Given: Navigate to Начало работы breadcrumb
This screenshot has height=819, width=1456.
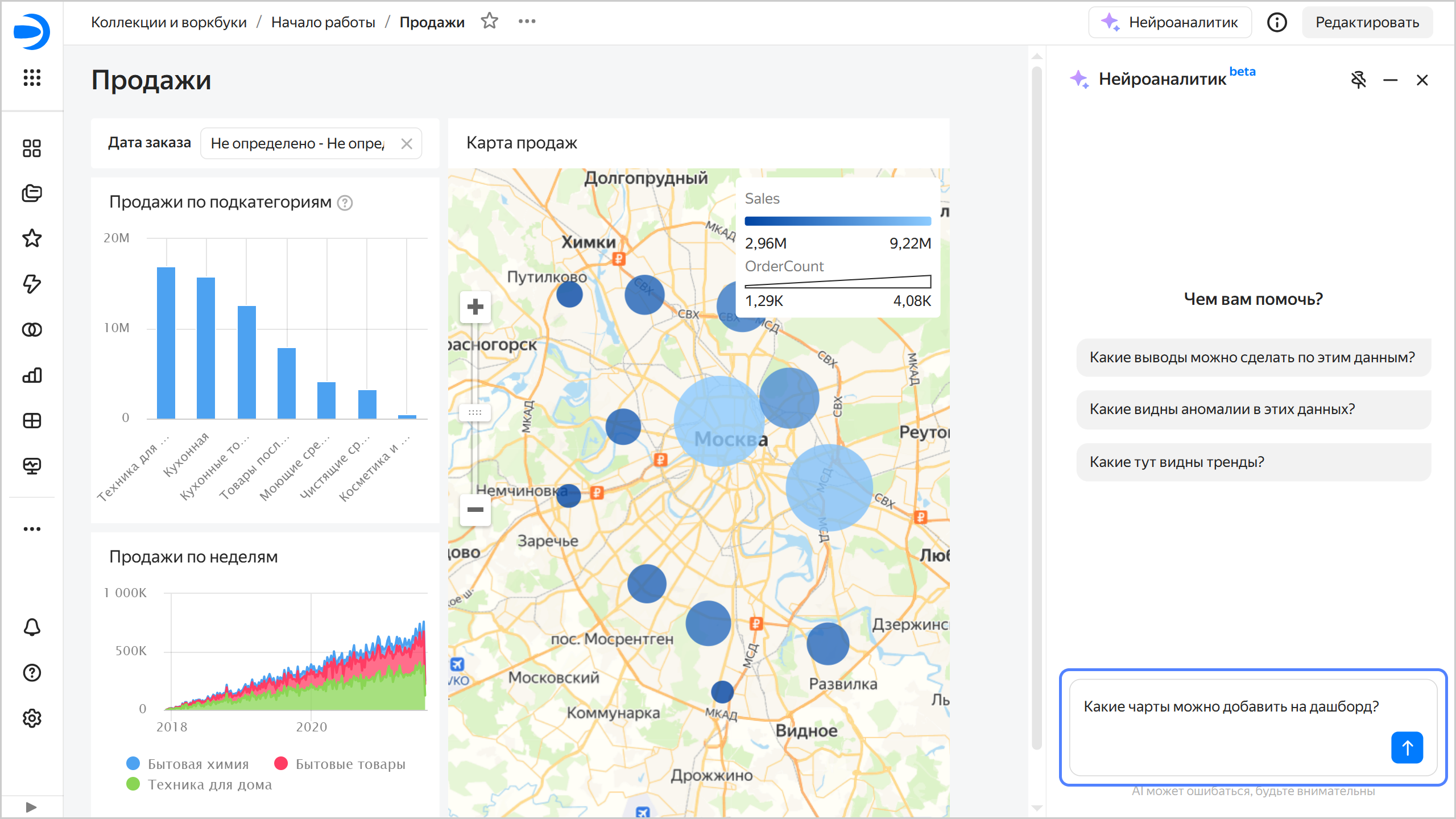Looking at the screenshot, I should point(323,22).
